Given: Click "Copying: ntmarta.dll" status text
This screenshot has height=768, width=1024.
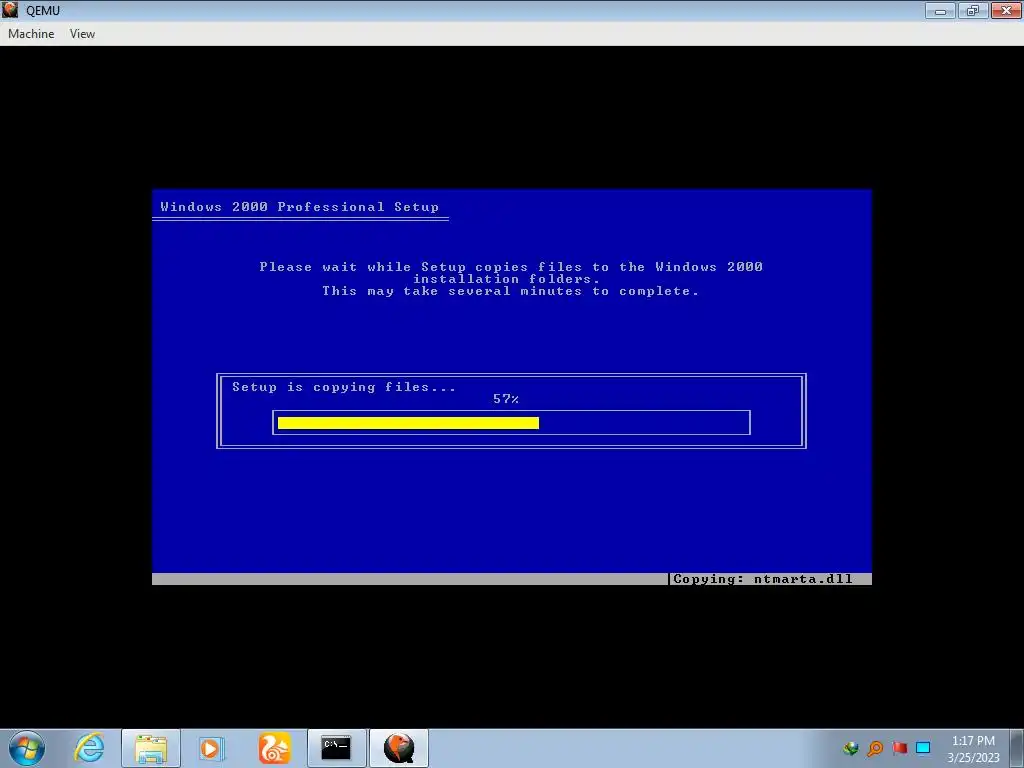Looking at the screenshot, I should click(763, 579).
